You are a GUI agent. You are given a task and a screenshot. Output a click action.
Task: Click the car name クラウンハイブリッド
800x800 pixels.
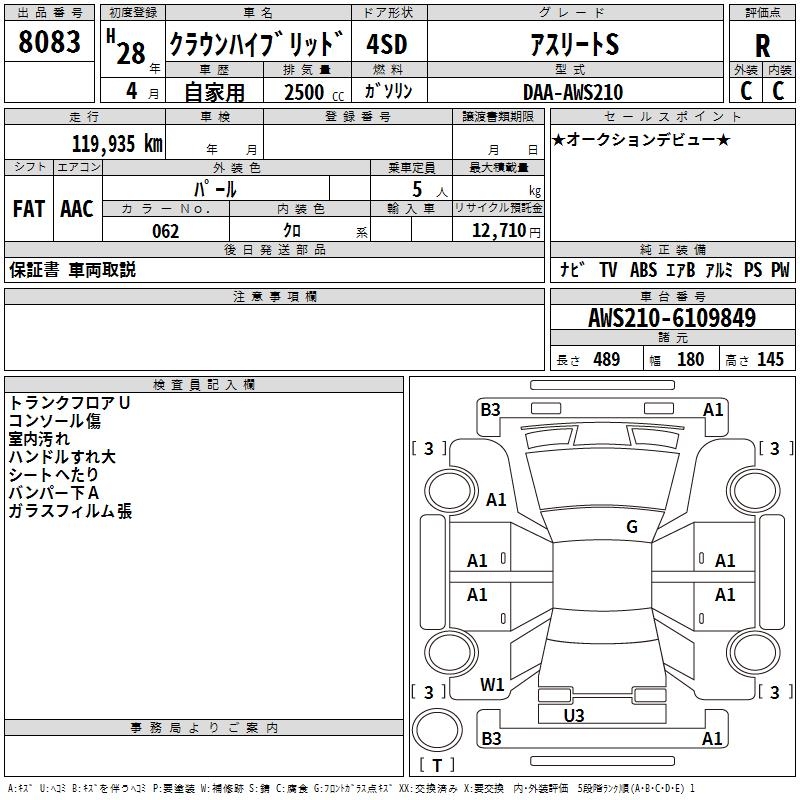point(258,43)
